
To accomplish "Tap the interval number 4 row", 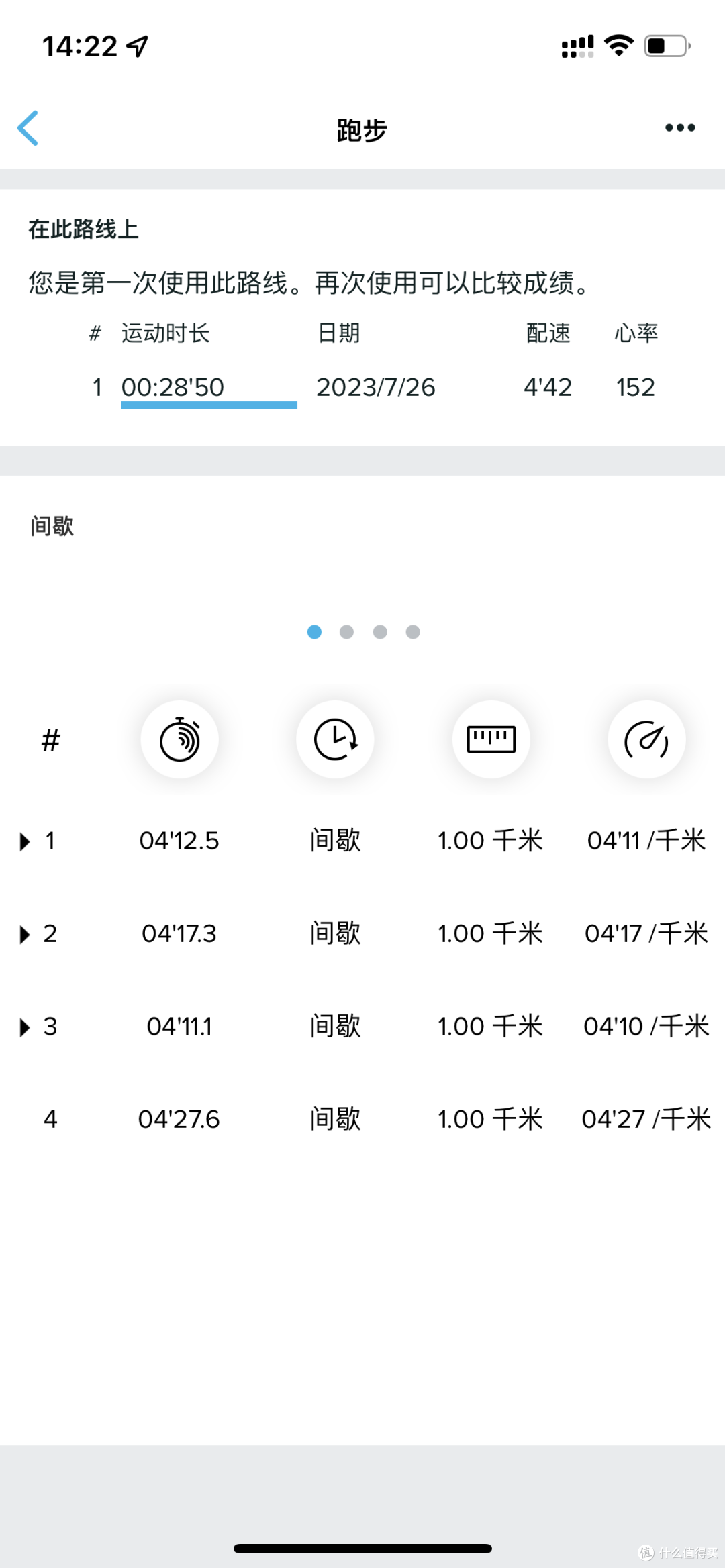I will pyautogui.click(x=362, y=1119).
